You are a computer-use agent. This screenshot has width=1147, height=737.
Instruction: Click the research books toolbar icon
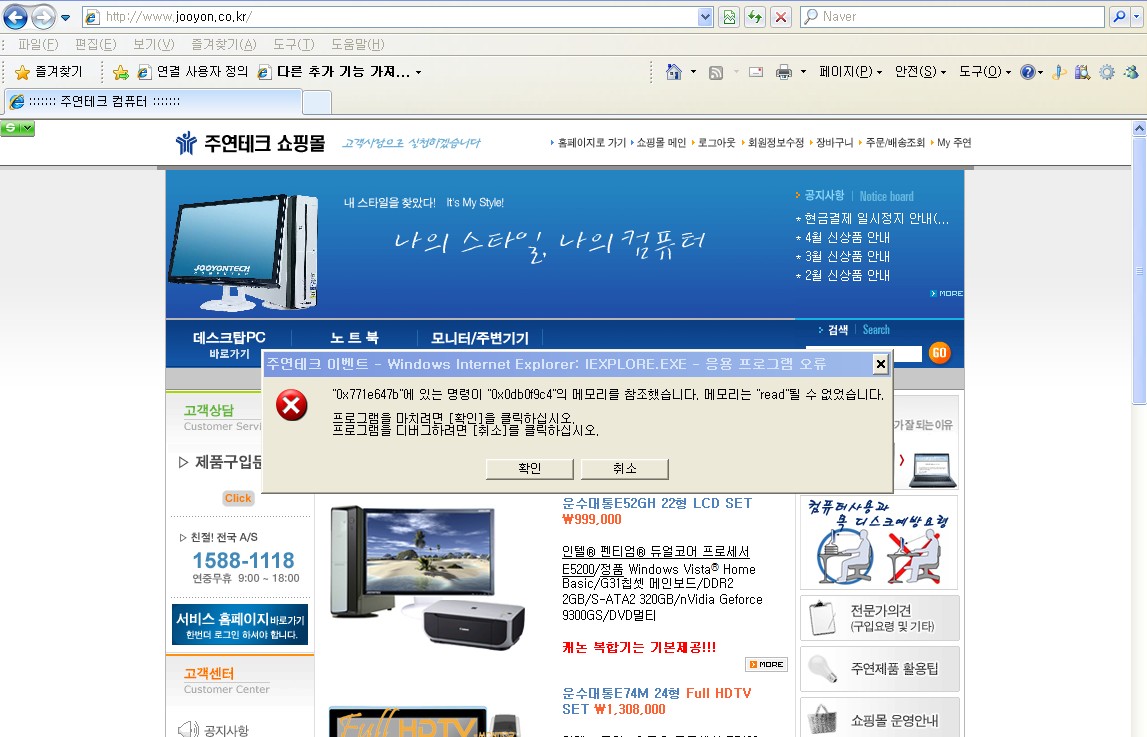(1083, 72)
